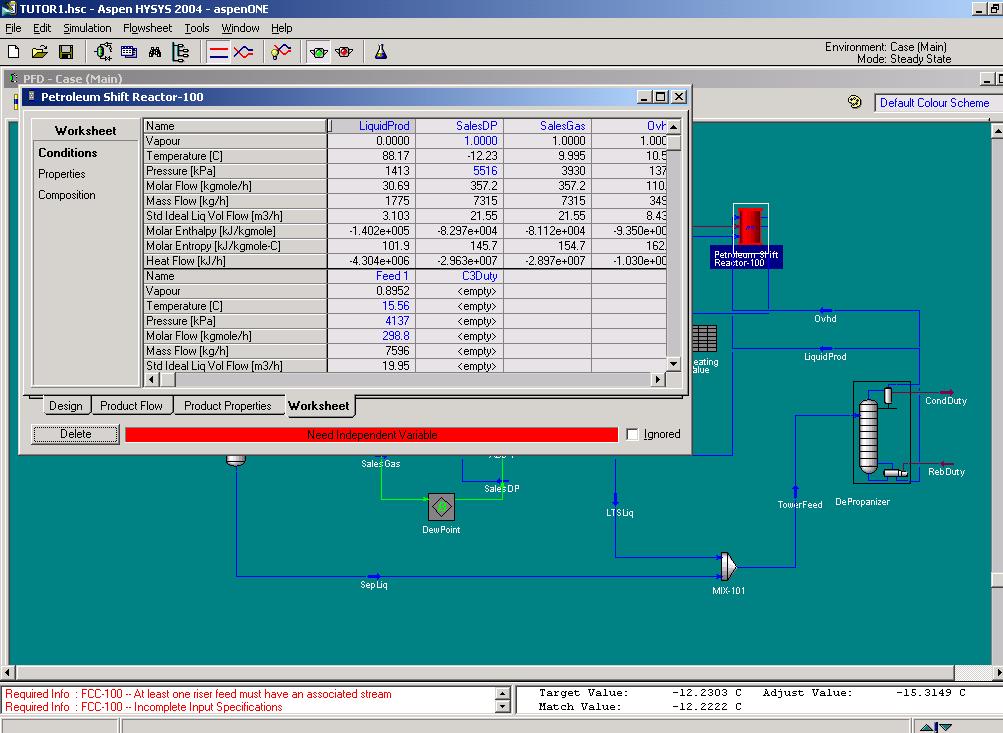The height and width of the screenshot is (733, 1003).
Task: Select the Worksheet tab at bottom
Action: (x=319, y=406)
